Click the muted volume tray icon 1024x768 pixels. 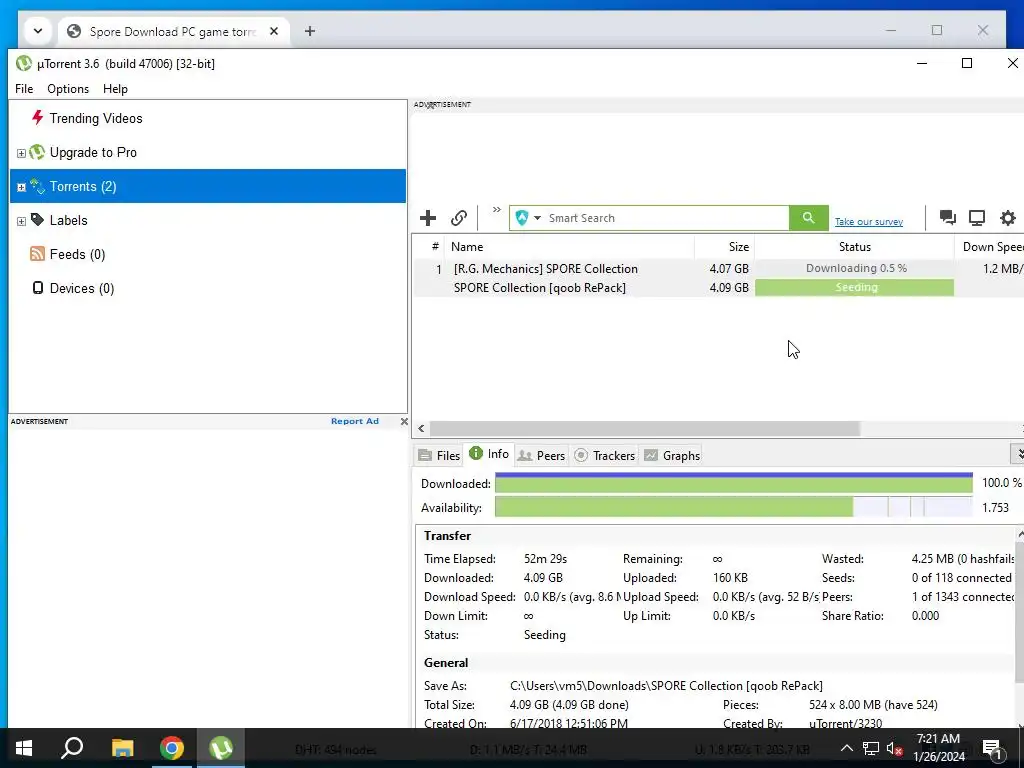[895, 748]
